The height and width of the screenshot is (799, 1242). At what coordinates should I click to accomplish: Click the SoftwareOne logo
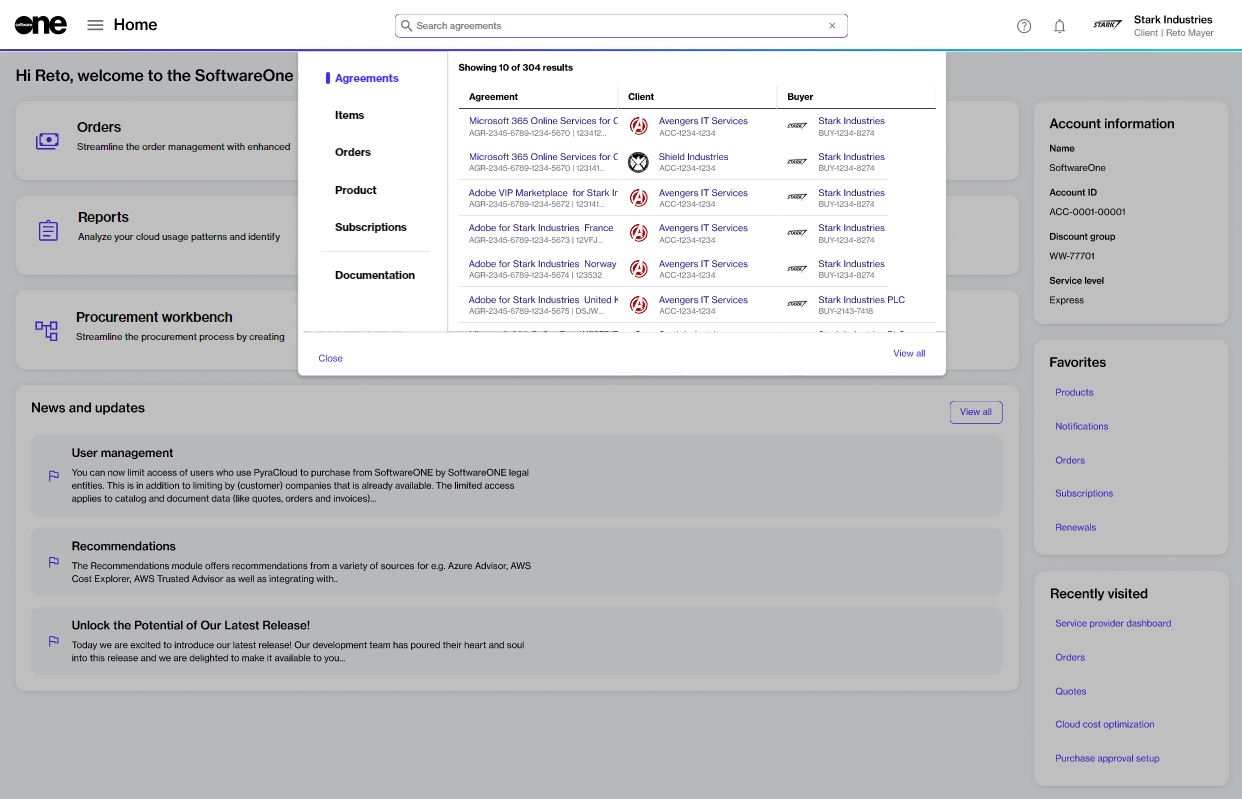coord(41,25)
